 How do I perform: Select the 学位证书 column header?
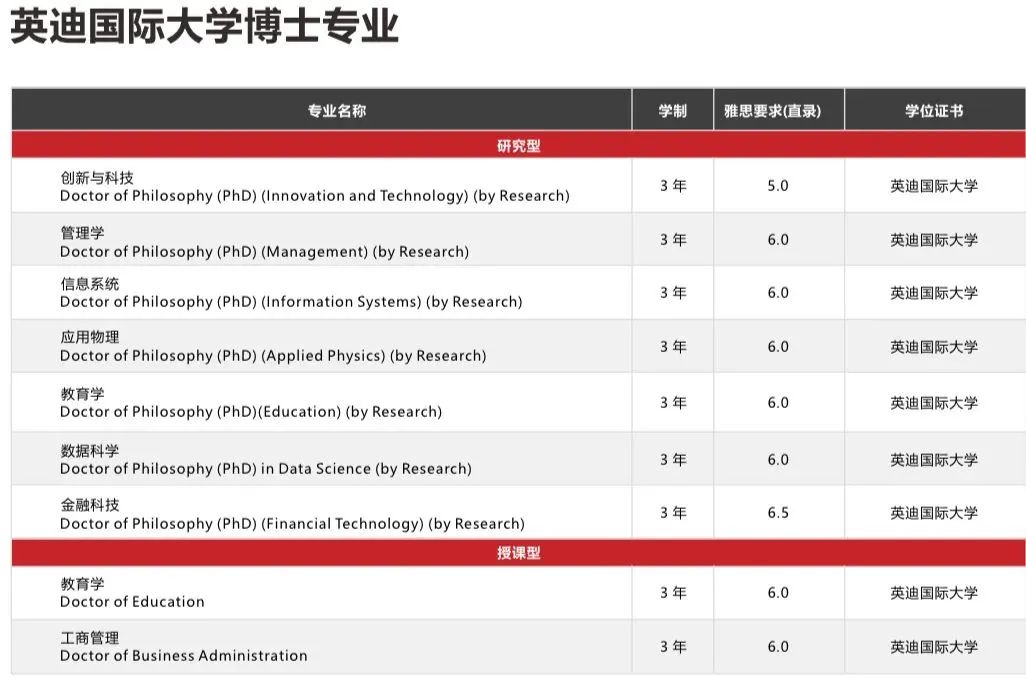(934, 111)
